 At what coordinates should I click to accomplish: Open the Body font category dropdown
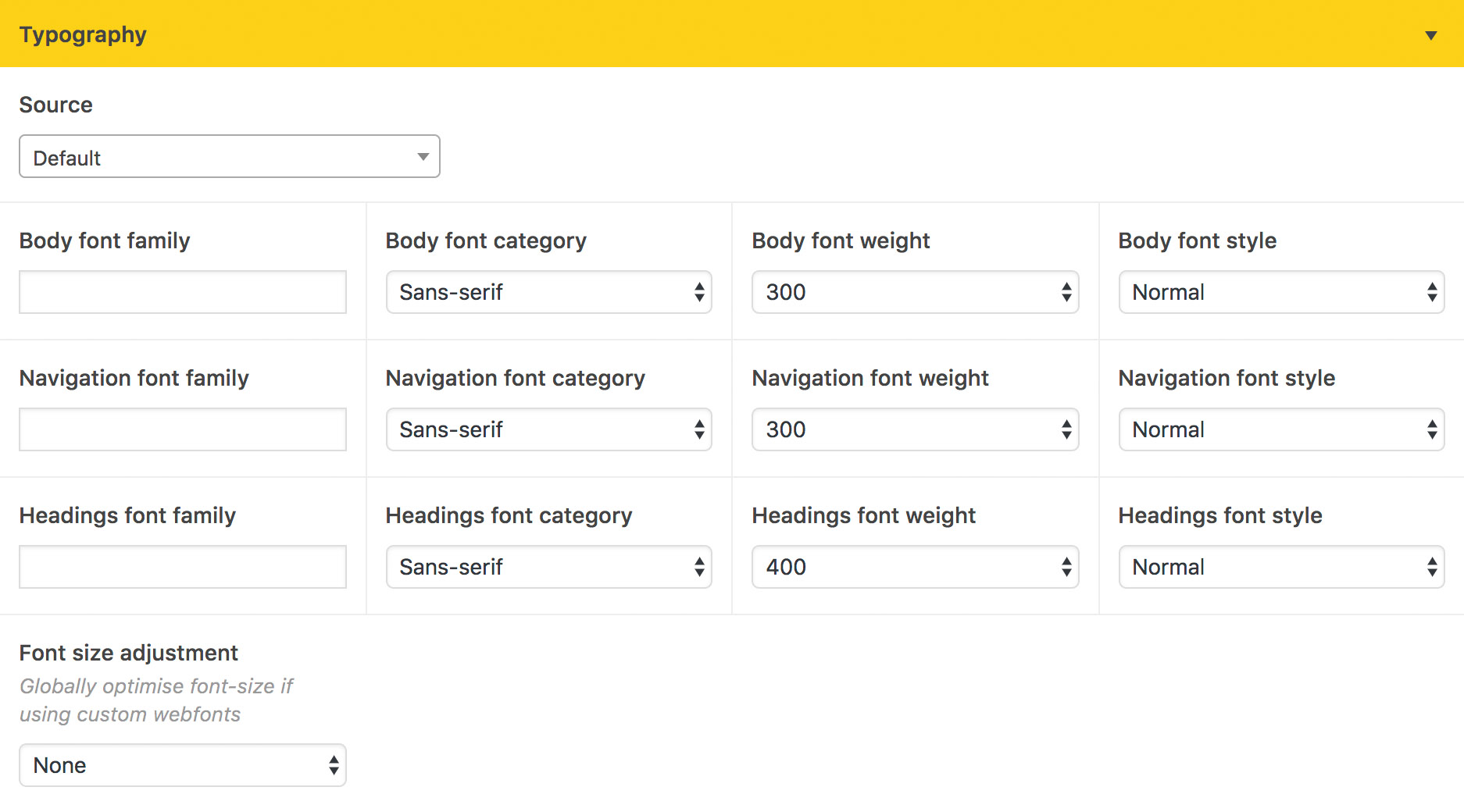coord(548,292)
